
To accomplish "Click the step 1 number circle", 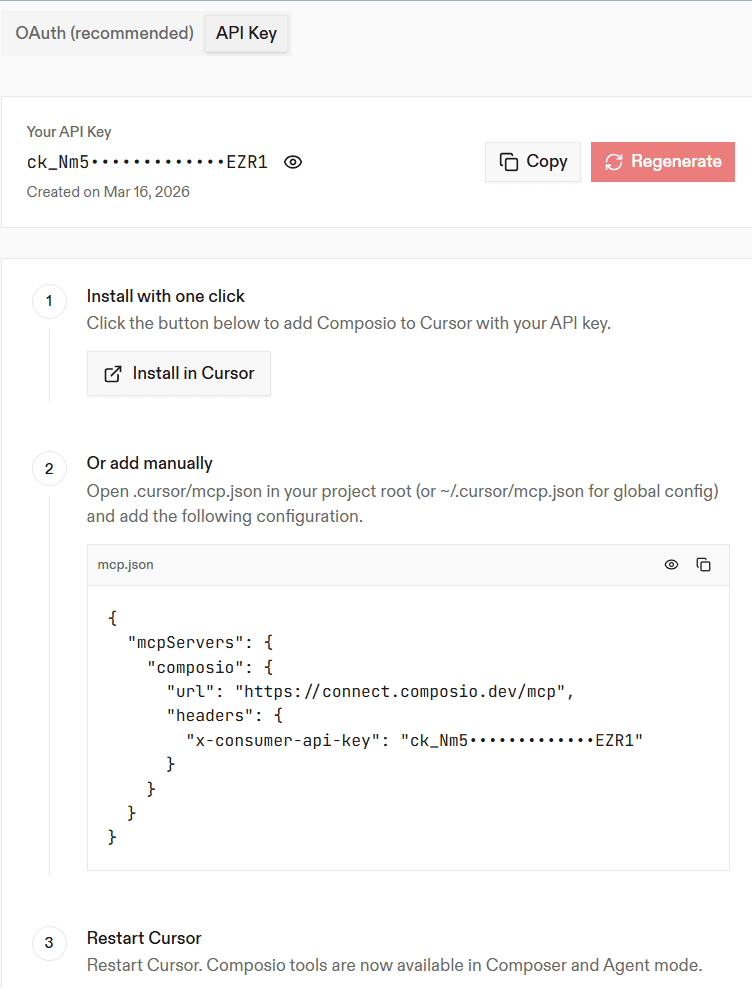I will 49,301.
